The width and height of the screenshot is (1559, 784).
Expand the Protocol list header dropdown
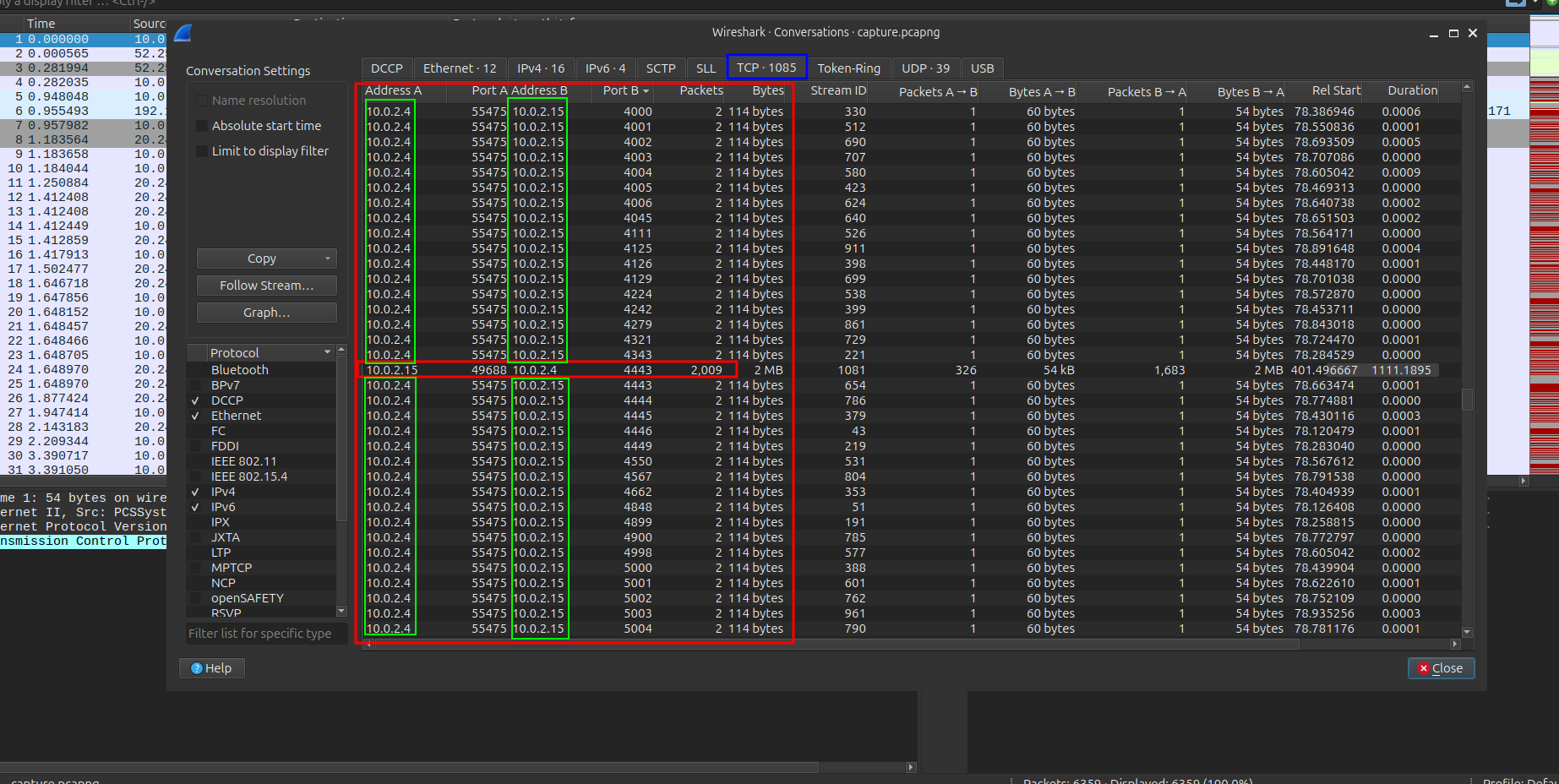pyautogui.click(x=327, y=352)
